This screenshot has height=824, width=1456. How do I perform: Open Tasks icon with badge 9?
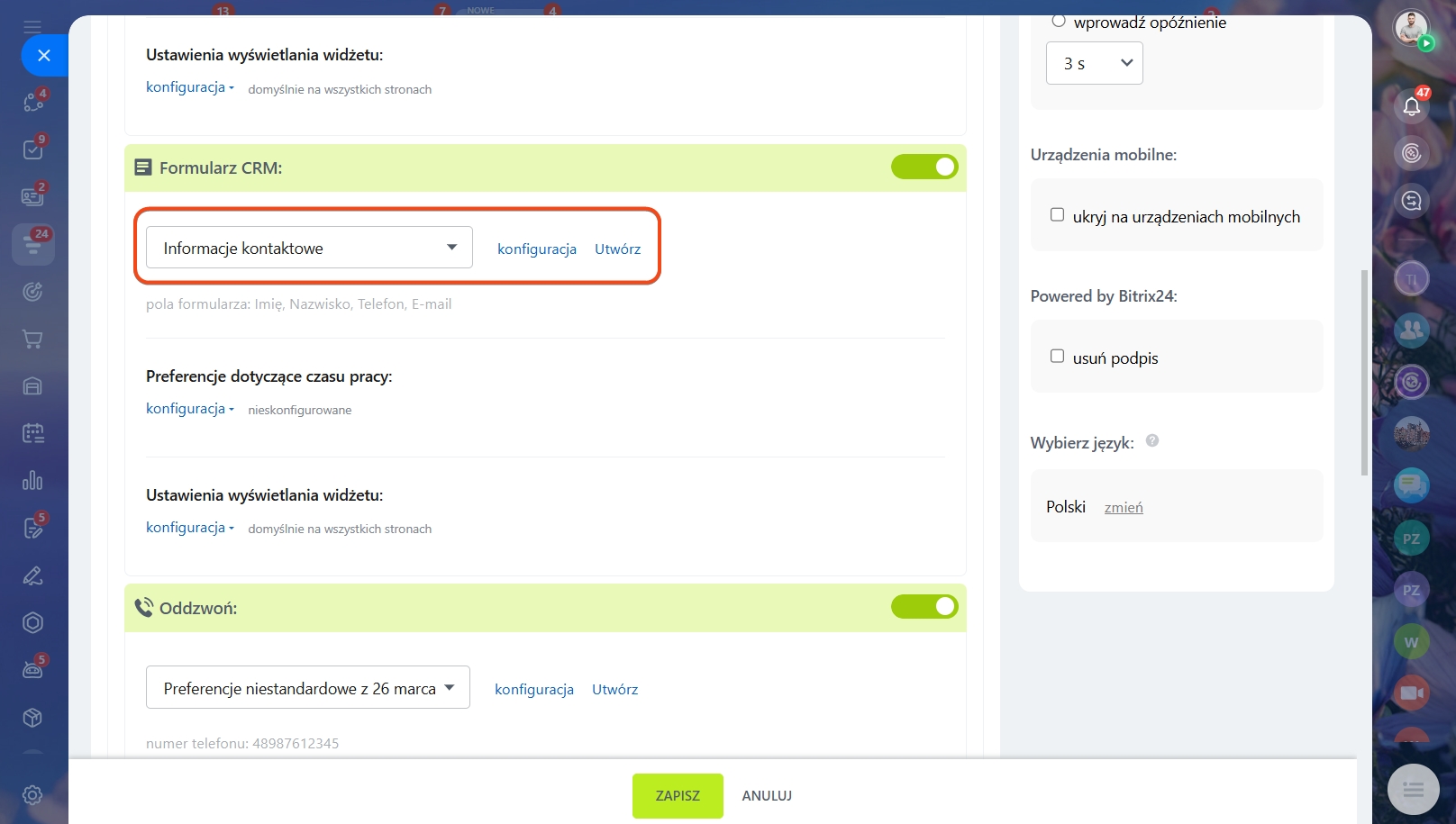(33, 149)
